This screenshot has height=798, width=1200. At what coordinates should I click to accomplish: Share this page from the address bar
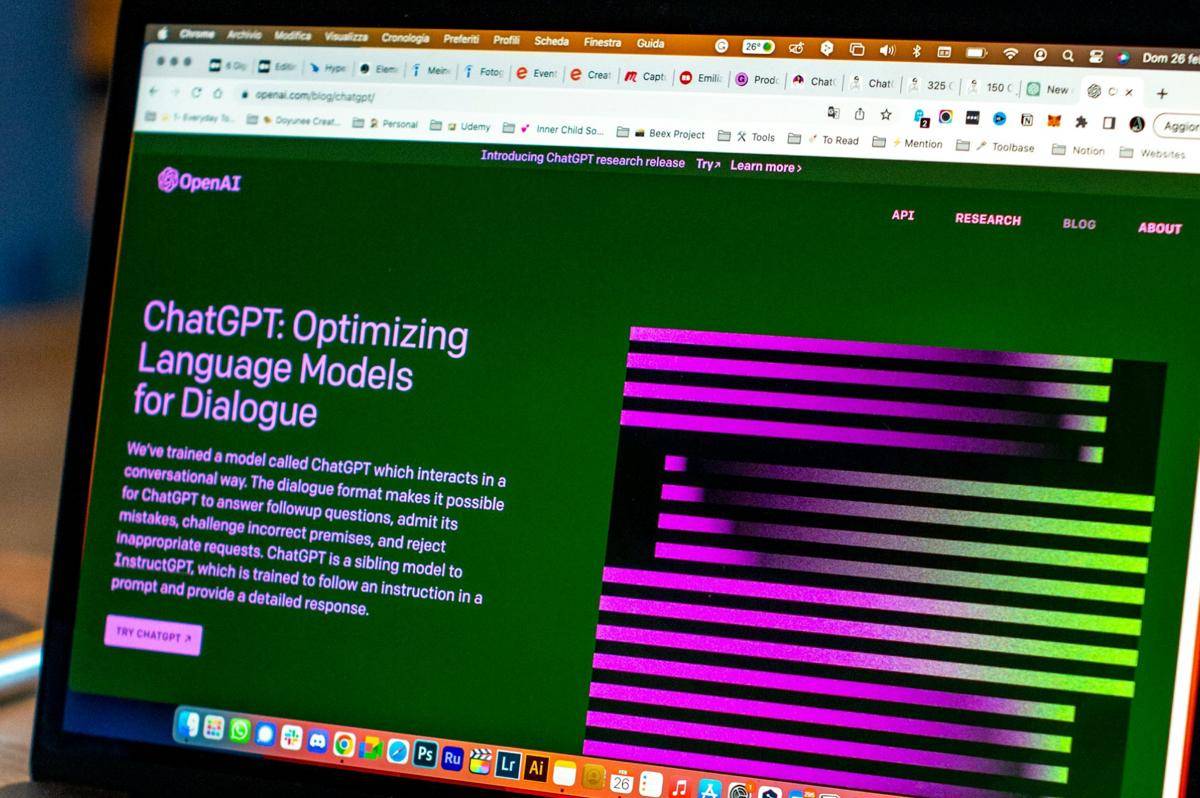[859, 114]
